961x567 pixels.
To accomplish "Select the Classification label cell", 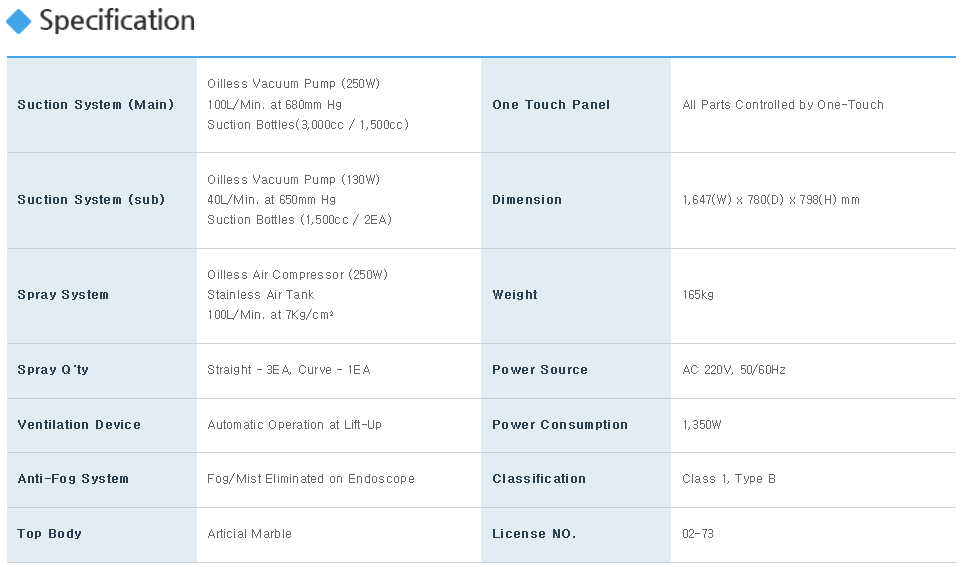I will 539,479.
